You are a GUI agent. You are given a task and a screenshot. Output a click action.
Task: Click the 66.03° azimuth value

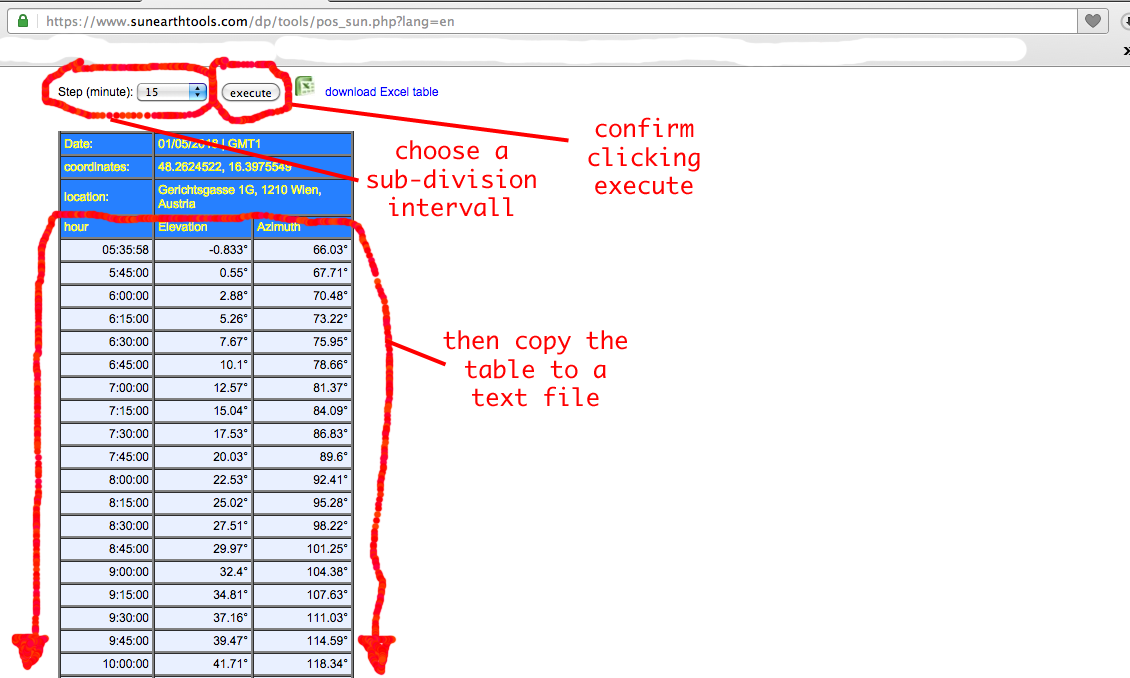[300, 249]
